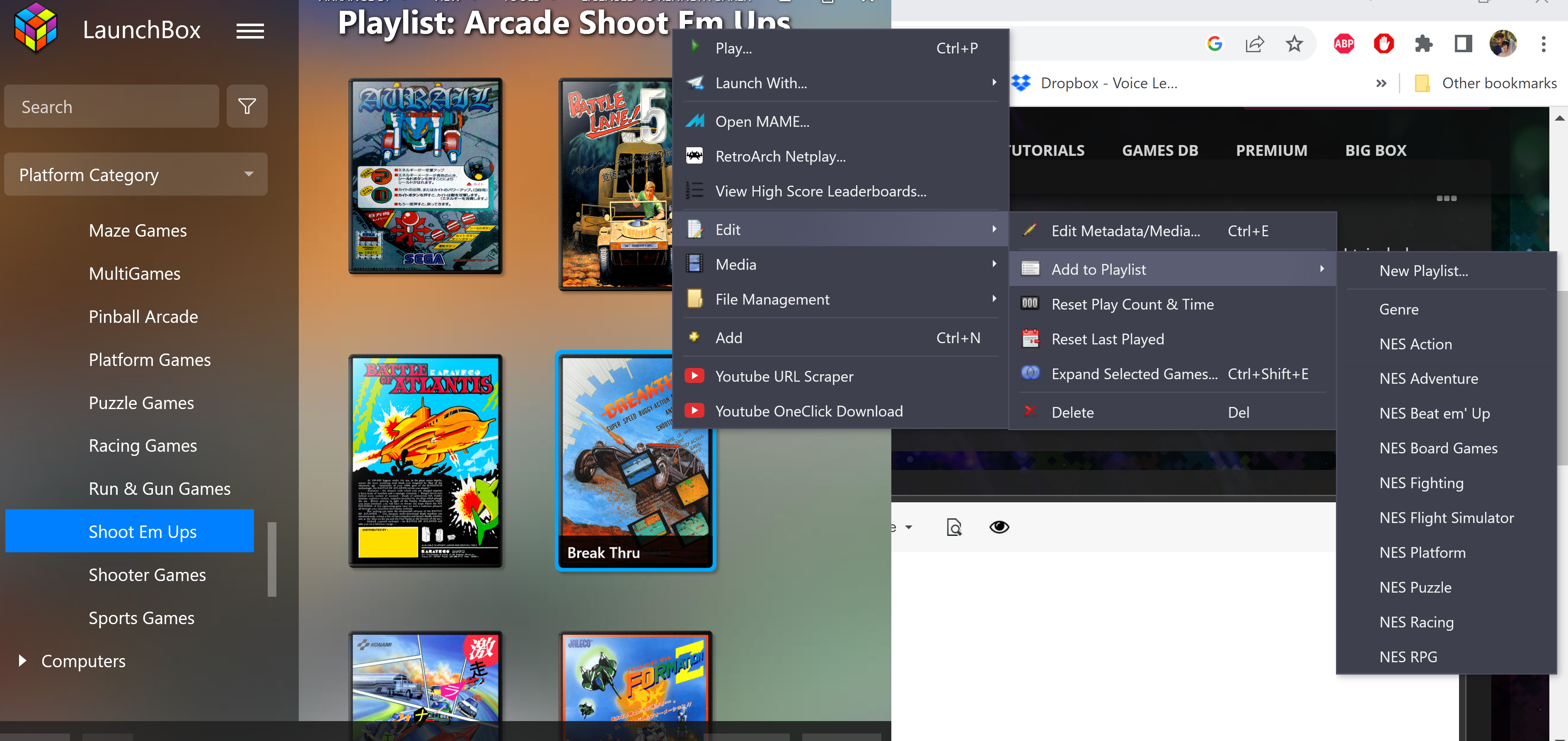Click the Play menu item icon
Screen dimensions: 1568x741
694,47
